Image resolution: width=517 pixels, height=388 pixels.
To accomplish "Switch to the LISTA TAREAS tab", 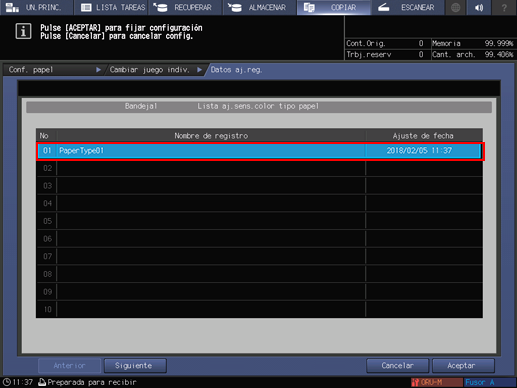I will (111, 7).
